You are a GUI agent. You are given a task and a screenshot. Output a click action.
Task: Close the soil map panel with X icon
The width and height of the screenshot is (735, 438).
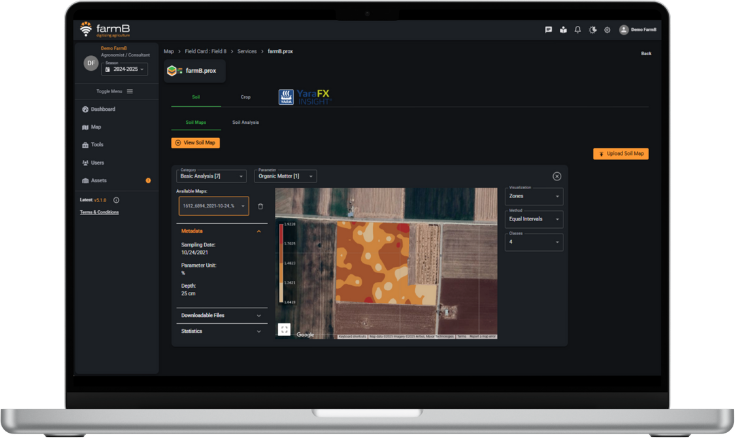point(557,176)
